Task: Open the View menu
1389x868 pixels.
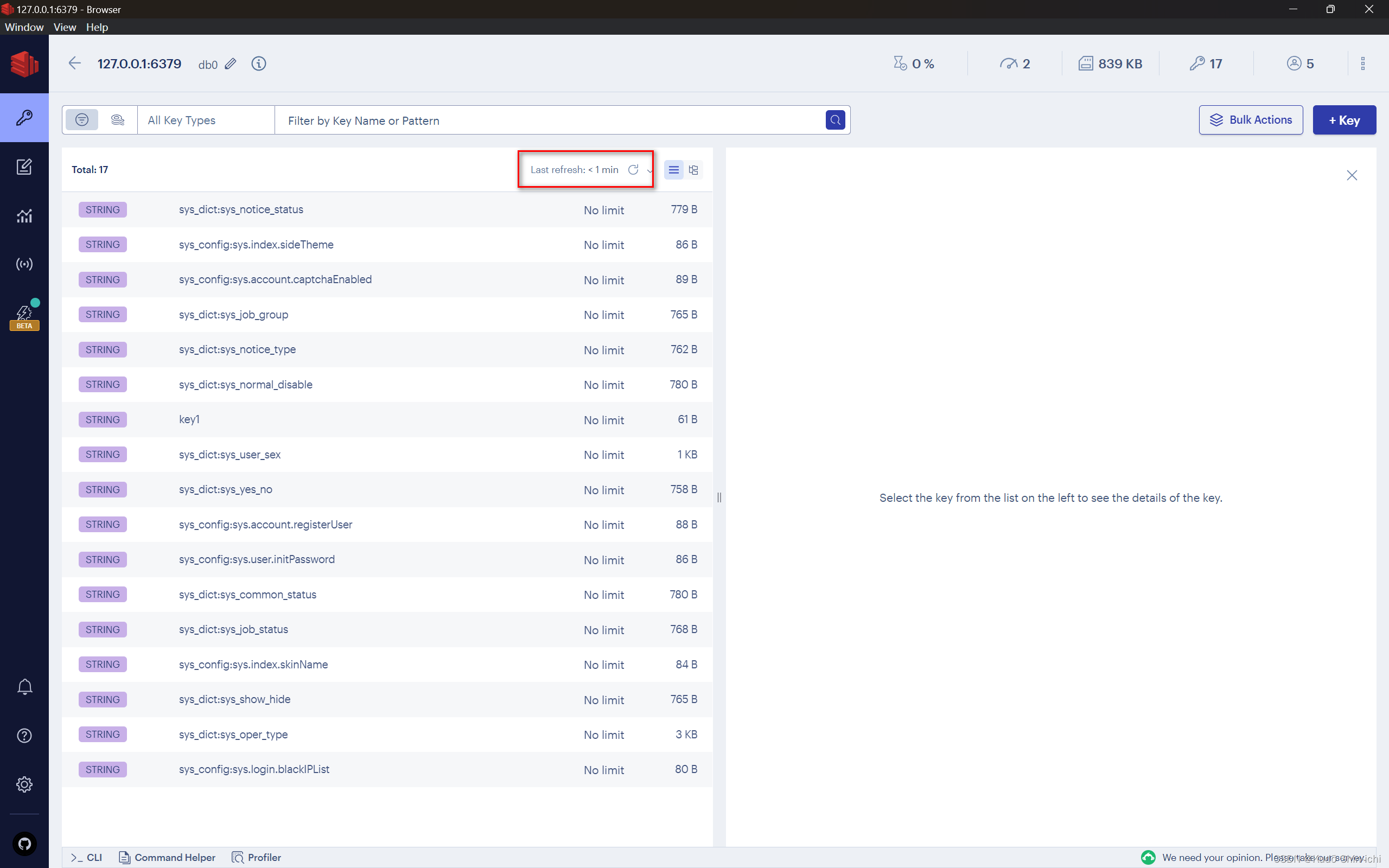Action: tap(65, 27)
